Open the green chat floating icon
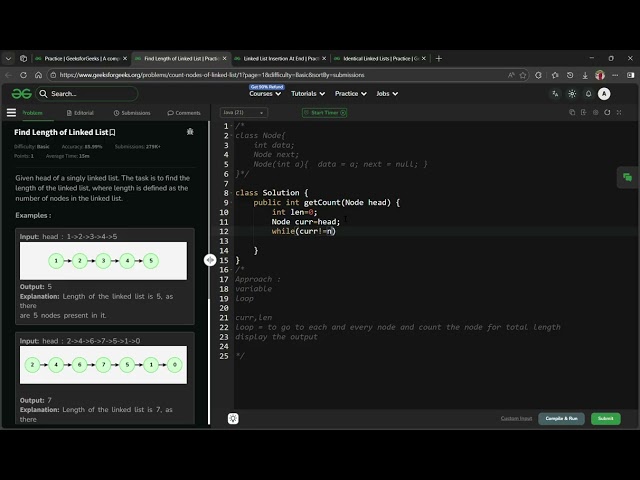The image size is (640, 480). coord(627,177)
